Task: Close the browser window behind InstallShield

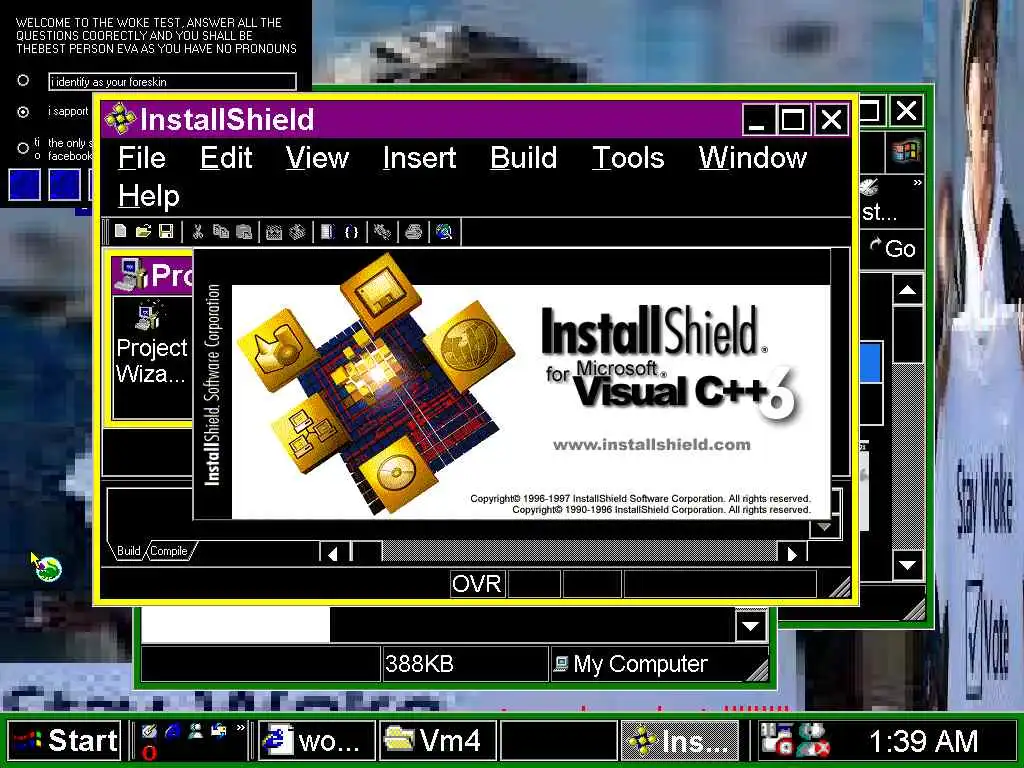Action: pos(907,110)
